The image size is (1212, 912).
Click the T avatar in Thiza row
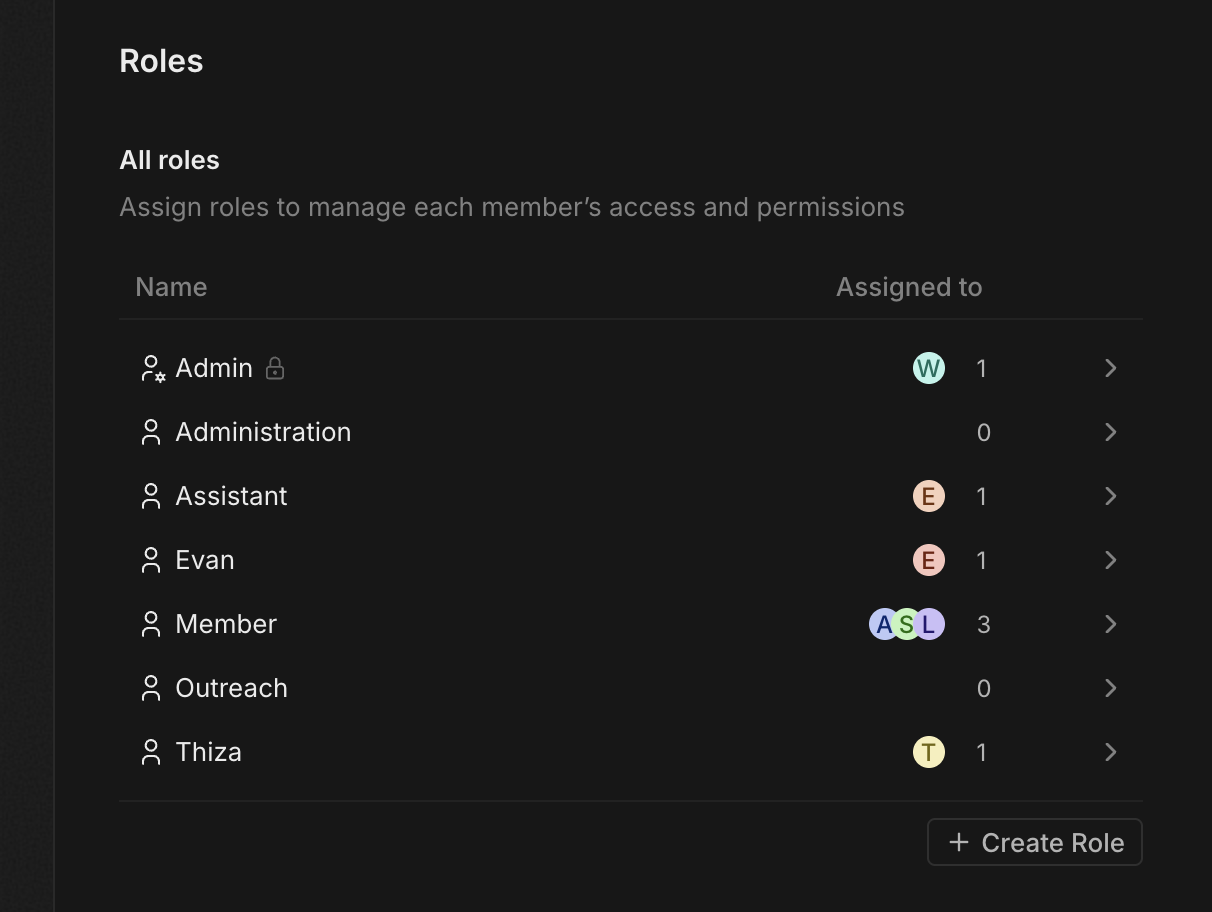(928, 752)
